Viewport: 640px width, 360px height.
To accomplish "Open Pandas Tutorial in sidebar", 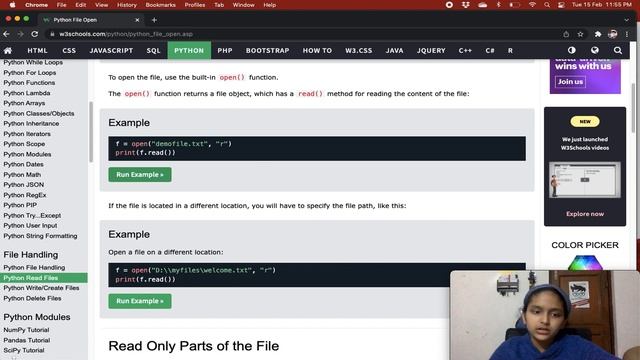I will point(27,340).
